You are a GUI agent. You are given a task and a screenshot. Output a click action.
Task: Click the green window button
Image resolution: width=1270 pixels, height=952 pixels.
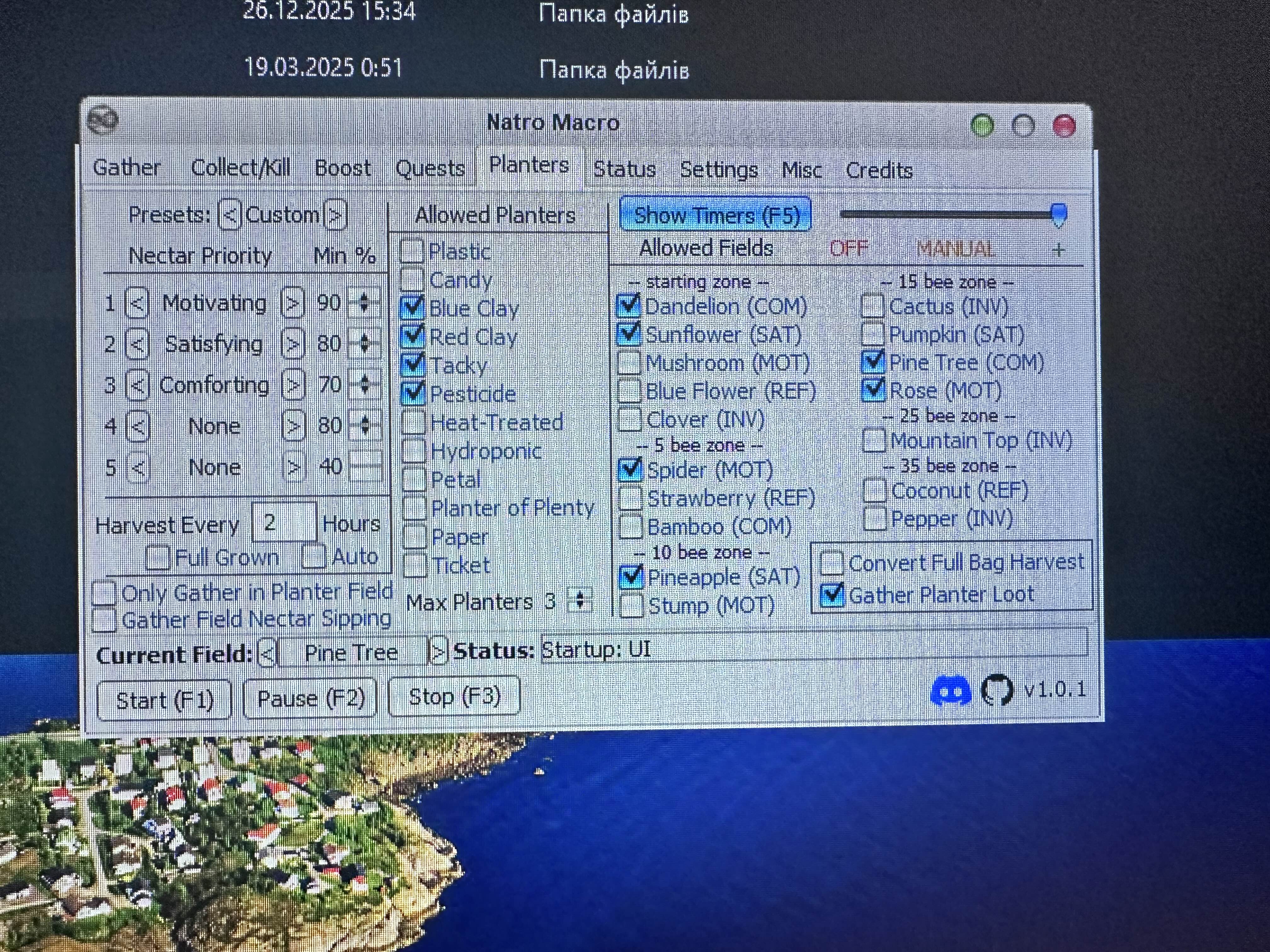point(982,125)
